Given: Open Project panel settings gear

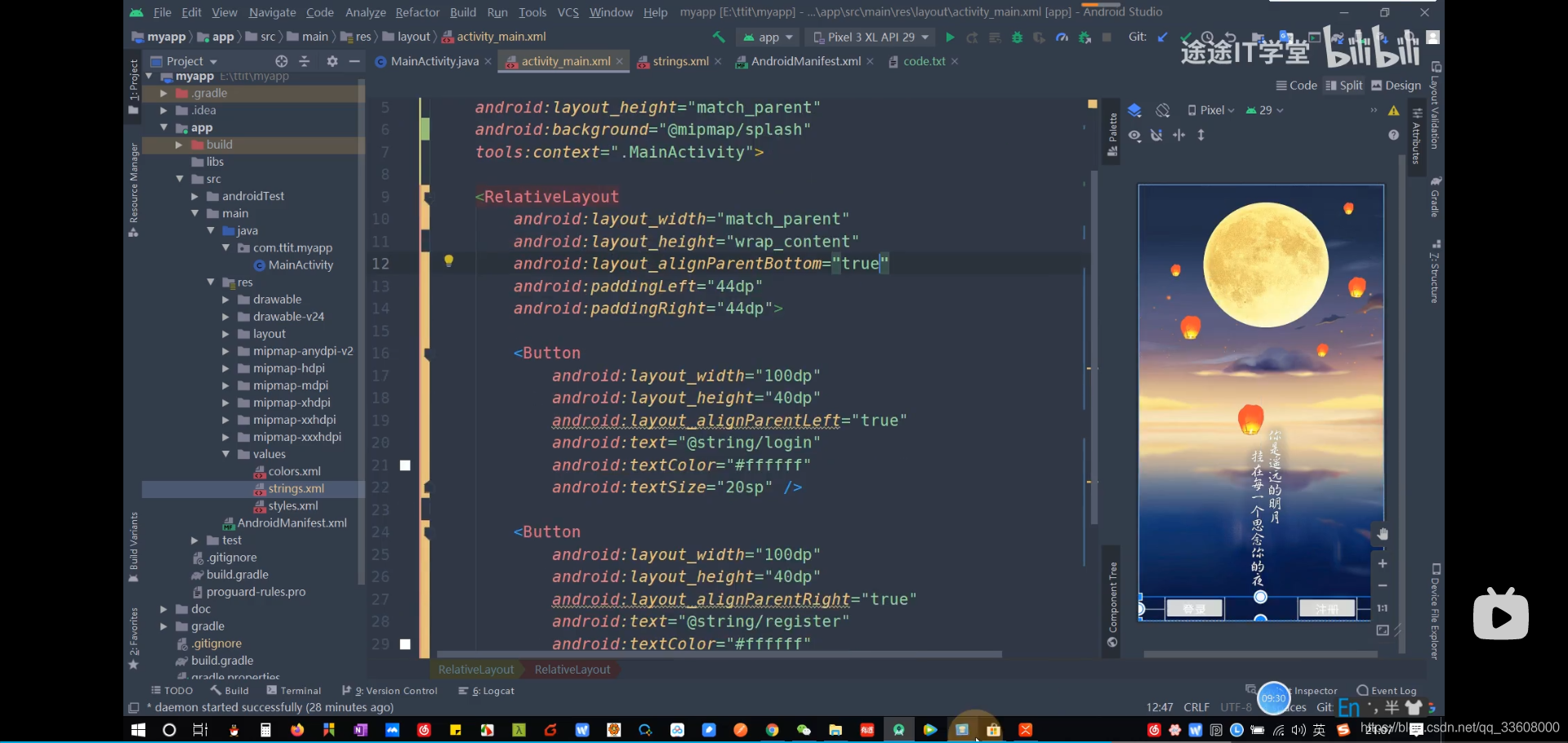Looking at the screenshot, I should tap(332, 61).
